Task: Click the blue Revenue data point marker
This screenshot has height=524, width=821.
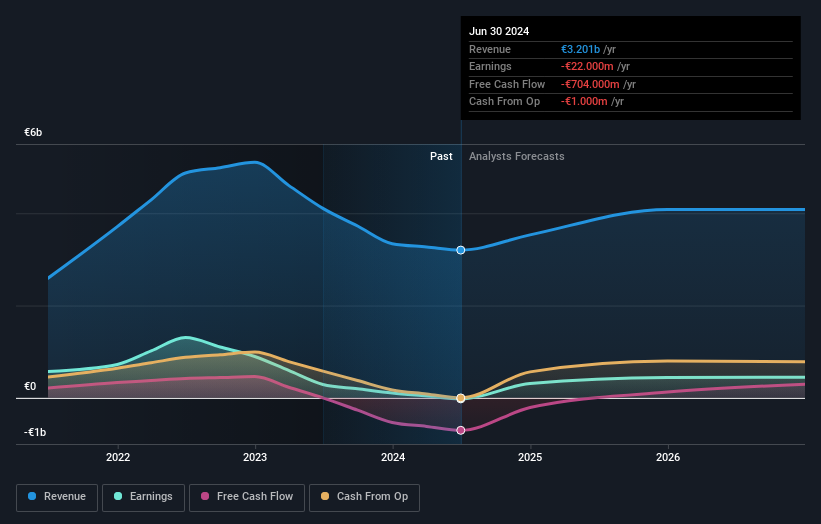Action: (x=461, y=250)
